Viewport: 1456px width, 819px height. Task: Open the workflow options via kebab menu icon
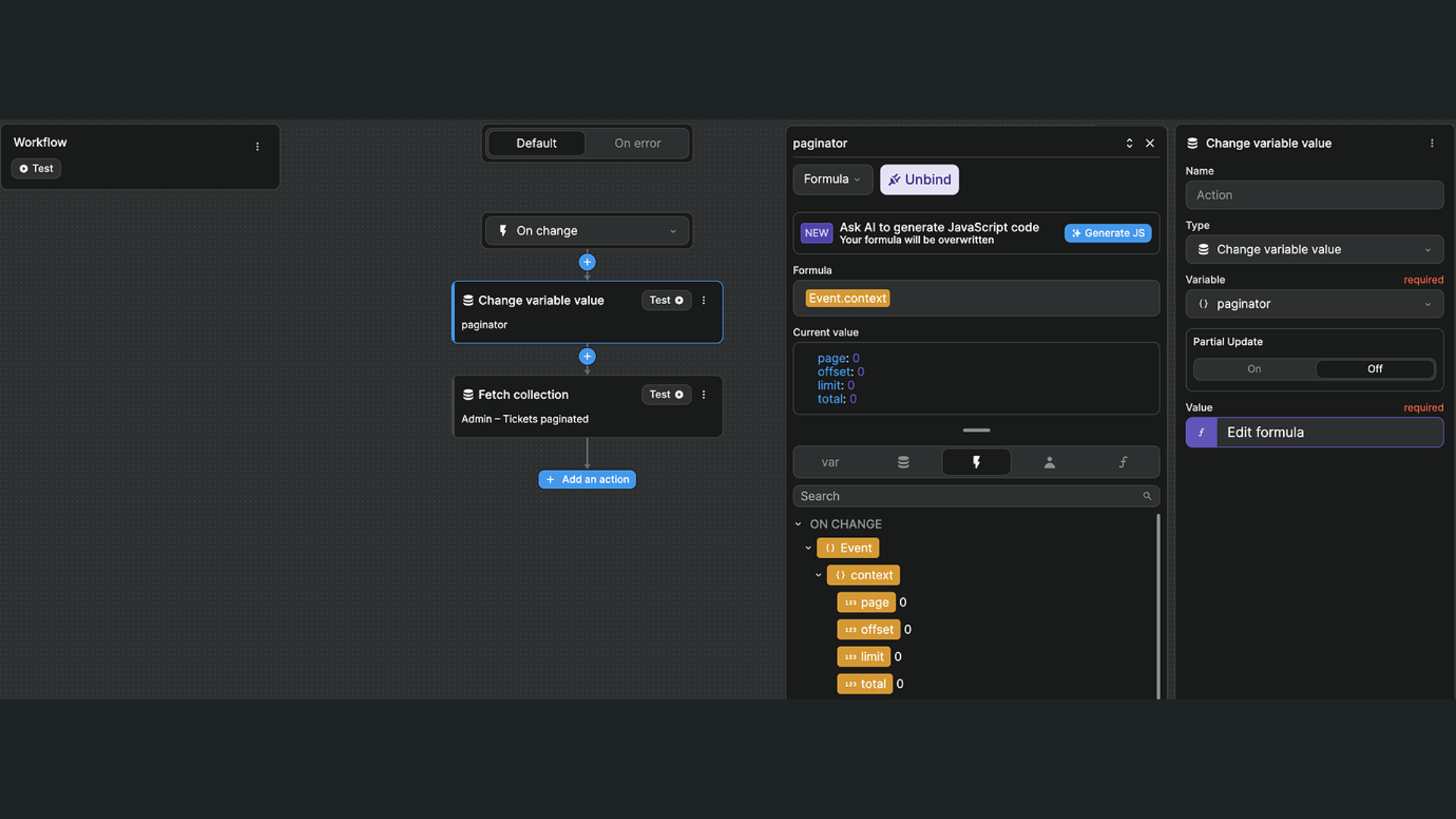point(257,146)
